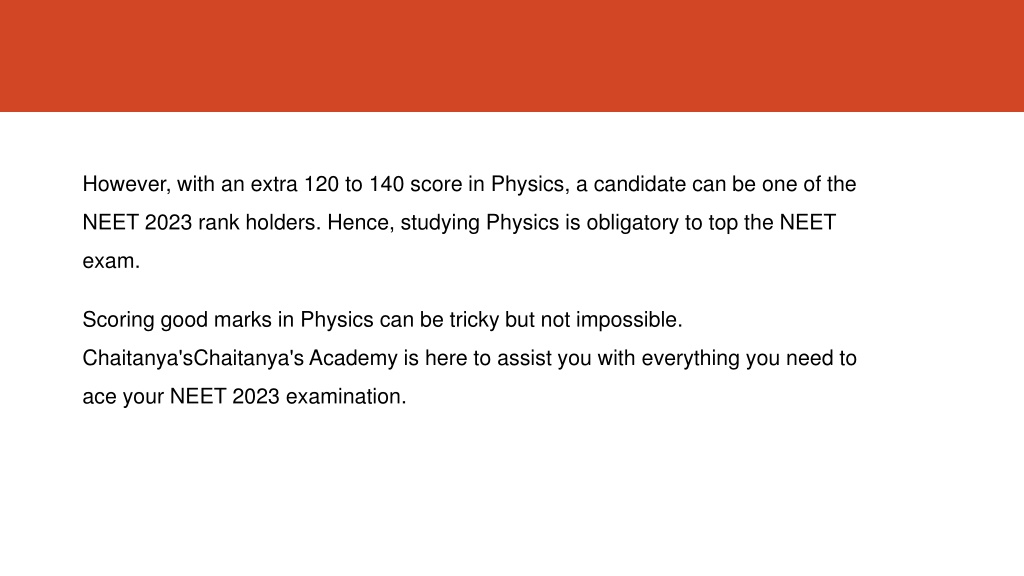Screen dimensions: 1024x576
Task: Click the word "However" in first paragraph
Action: point(127,185)
